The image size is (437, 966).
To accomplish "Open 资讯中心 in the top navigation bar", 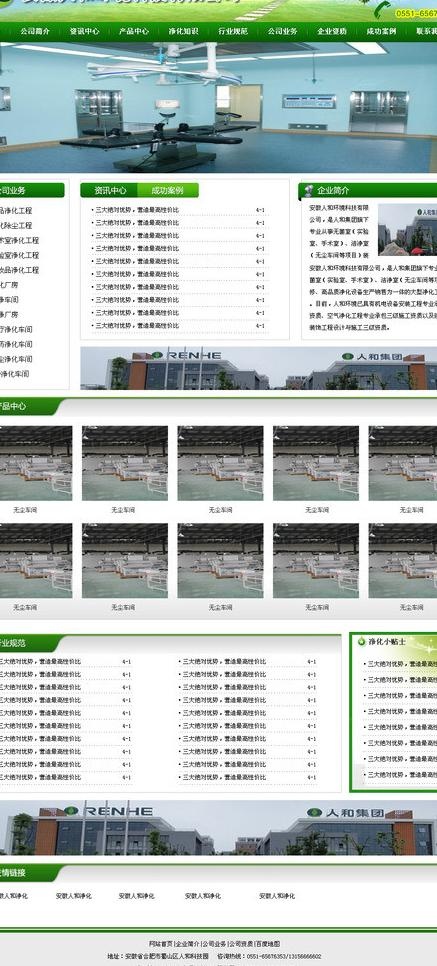I will click(x=84, y=31).
